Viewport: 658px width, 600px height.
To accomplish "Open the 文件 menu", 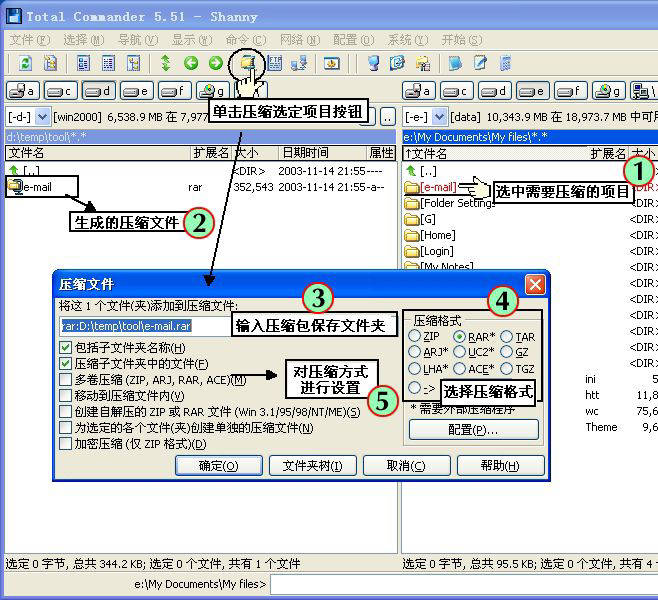I will [29, 40].
